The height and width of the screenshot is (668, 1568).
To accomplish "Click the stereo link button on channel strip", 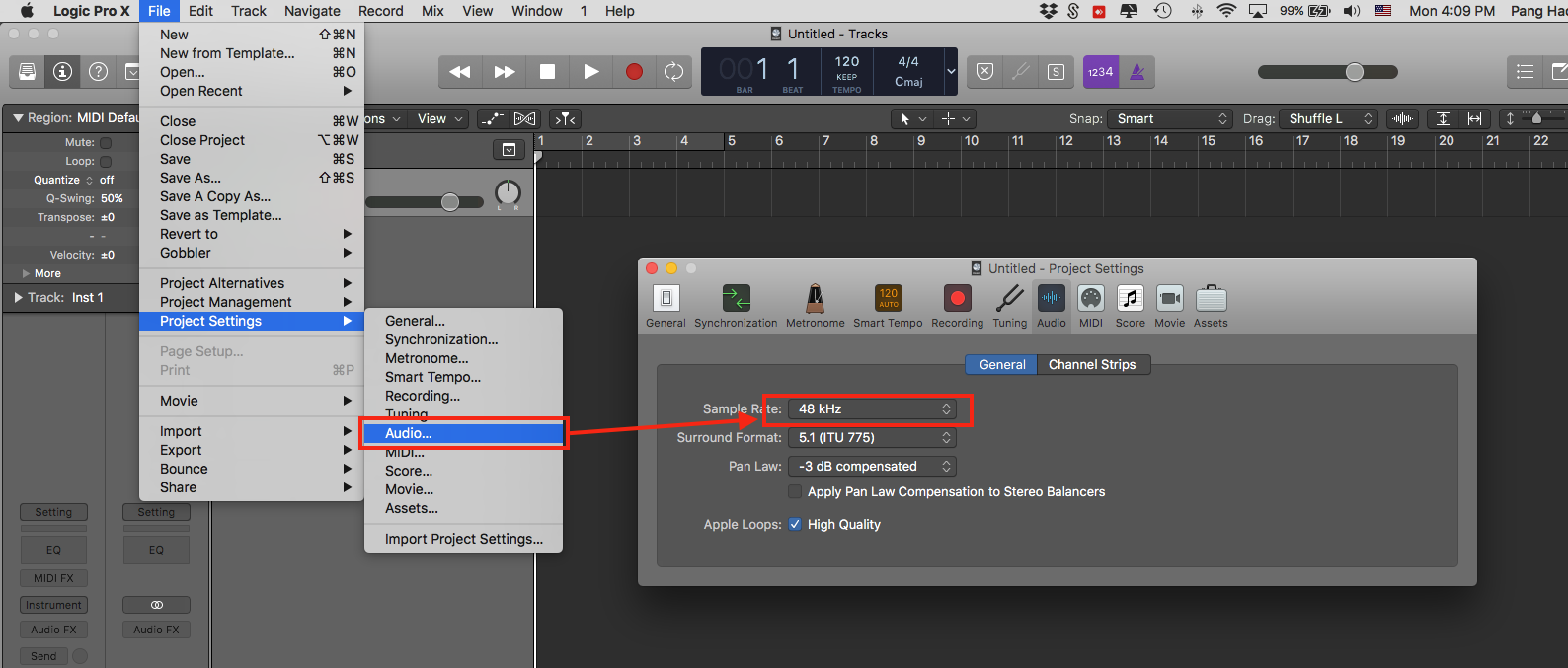I will (x=156, y=605).
